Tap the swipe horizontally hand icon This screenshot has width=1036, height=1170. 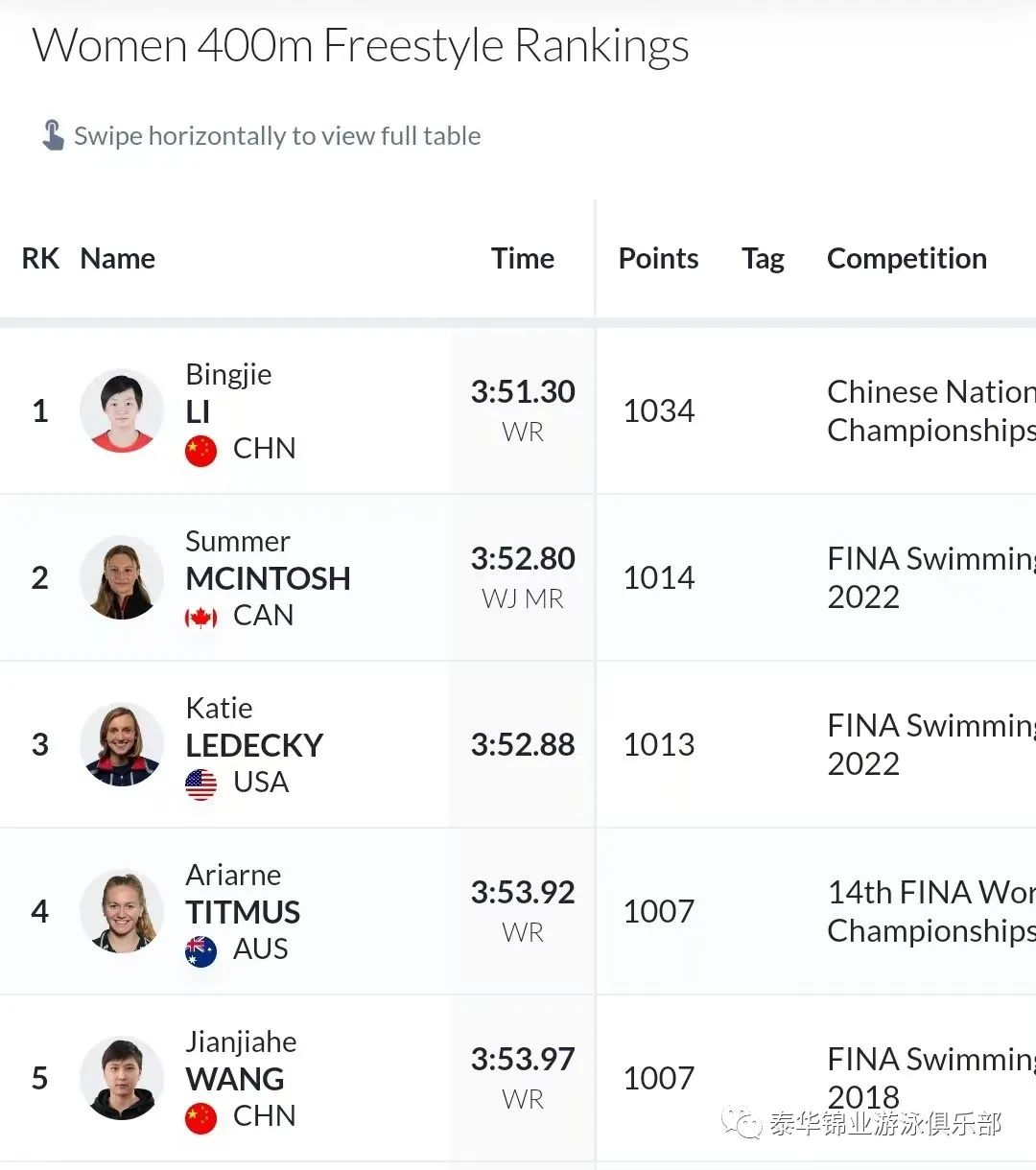53,135
